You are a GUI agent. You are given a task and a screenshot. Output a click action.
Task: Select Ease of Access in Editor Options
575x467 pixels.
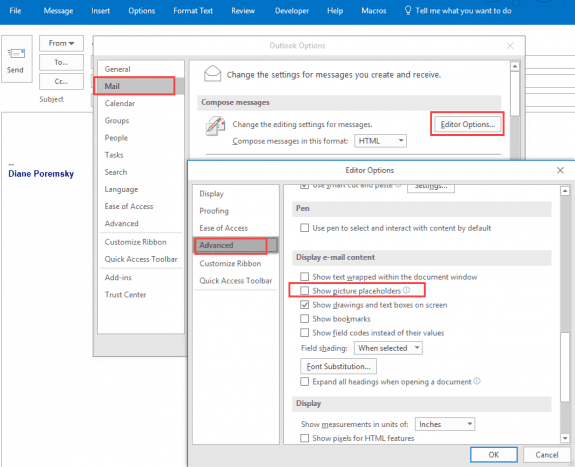(236, 228)
